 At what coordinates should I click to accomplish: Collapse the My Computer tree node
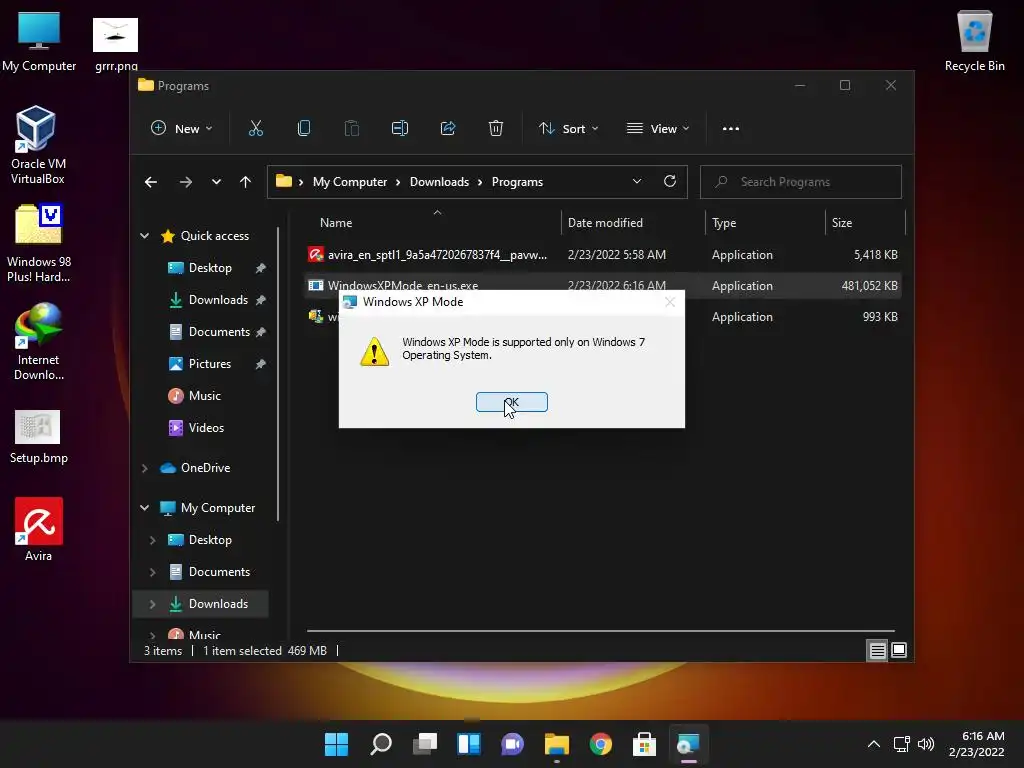[144, 508]
